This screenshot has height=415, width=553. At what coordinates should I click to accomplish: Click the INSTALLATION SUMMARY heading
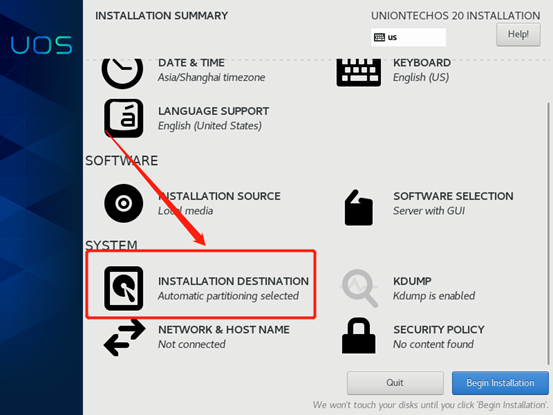tap(162, 16)
